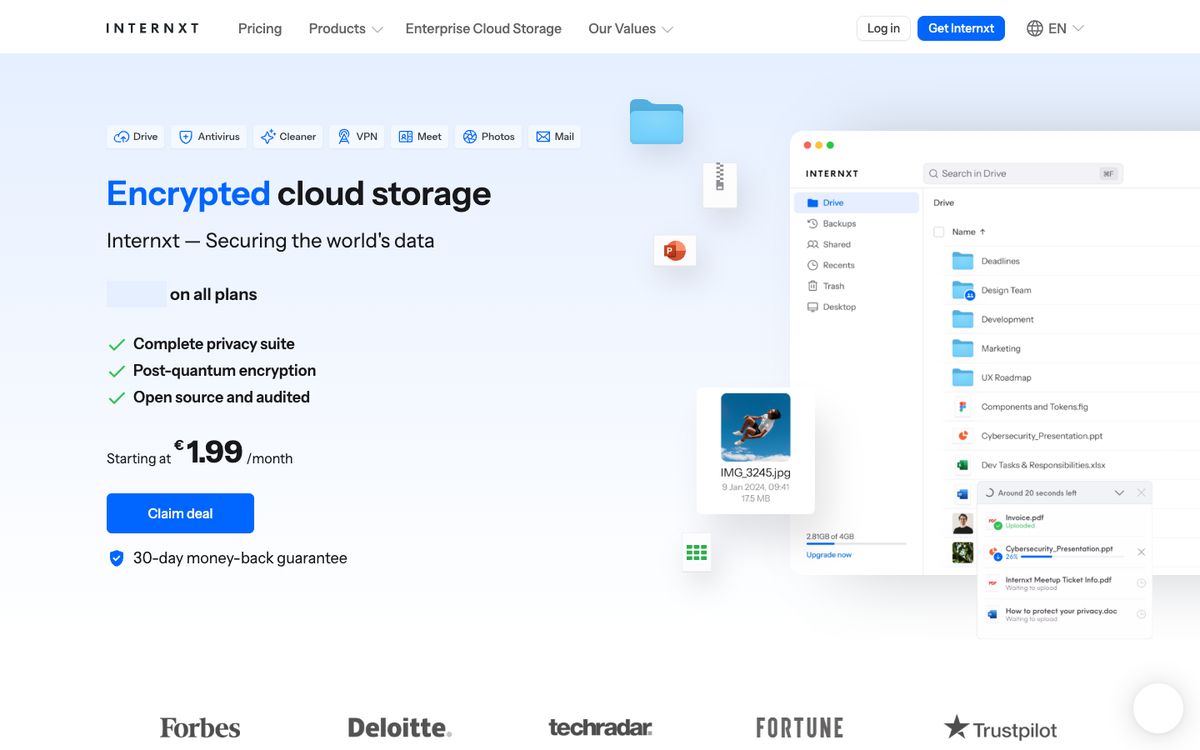Expand the Products menu
The height and width of the screenshot is (750, 1200).
point(346,29)
